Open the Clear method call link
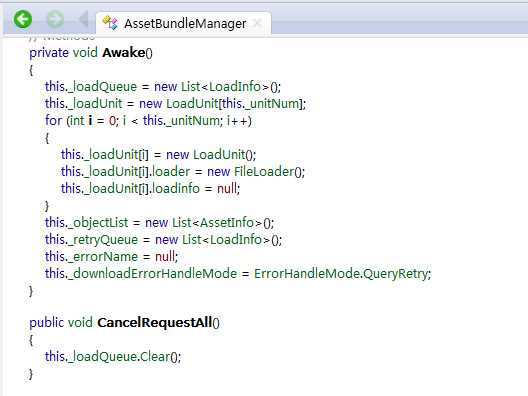Image resolution: width=528 pixels, height=396 pixels. (x=155, y=356)
